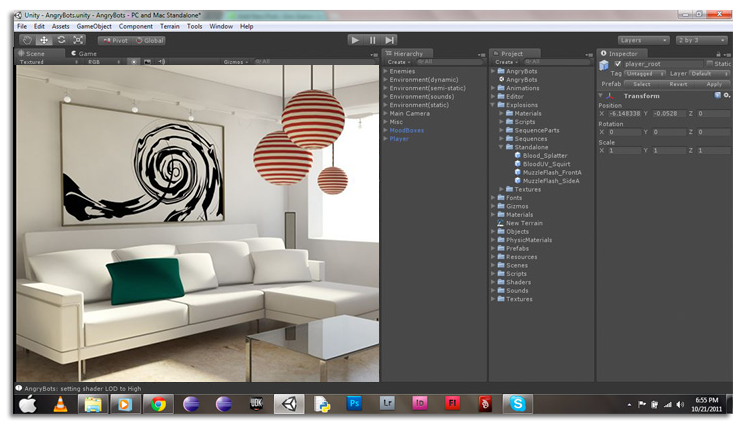Image resolution: width=749 pixels, height=427 pixels.
Task: Open the GameObject menu
Action: [95, 26]
